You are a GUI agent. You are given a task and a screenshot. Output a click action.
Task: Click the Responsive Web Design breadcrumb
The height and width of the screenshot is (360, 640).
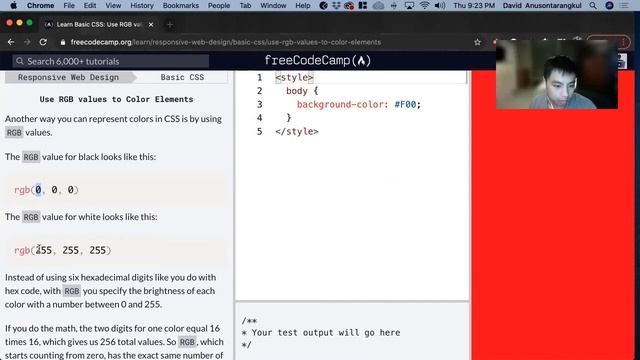[68, 77]
